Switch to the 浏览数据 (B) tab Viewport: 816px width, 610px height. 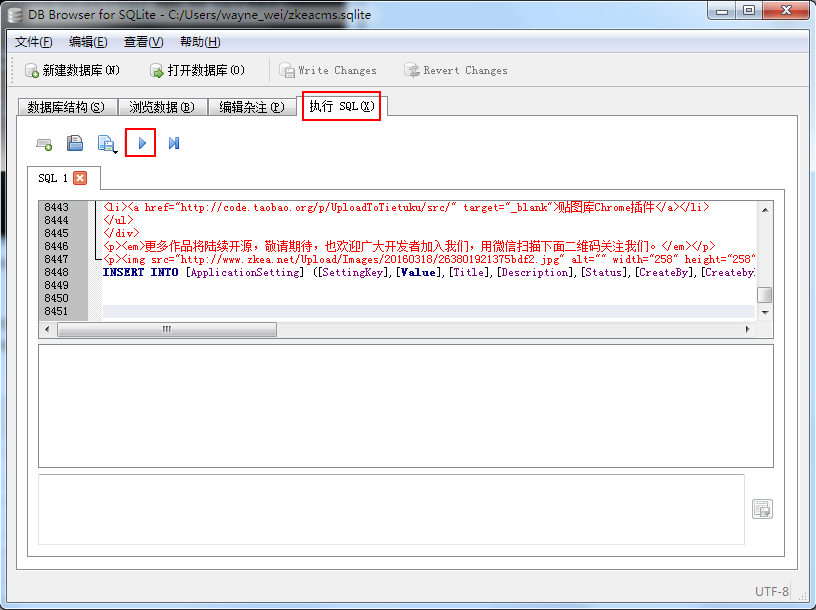coord(162,107)
